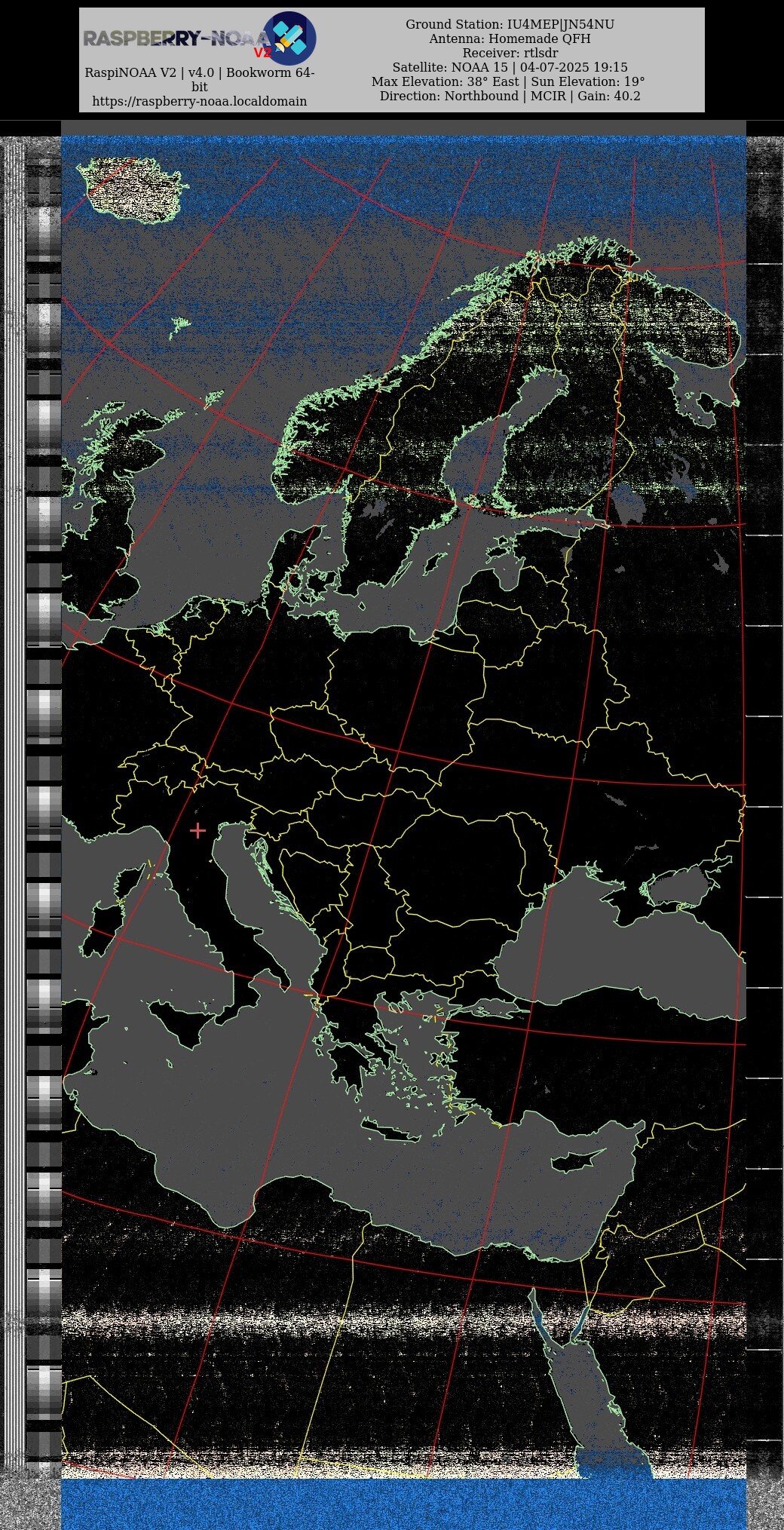The image size is (784, 1530).
Task: Click the 'RaspiNOAA V2 | v4.0 | Bookworm 64-bit' text
Action: (x=200, y=79)
